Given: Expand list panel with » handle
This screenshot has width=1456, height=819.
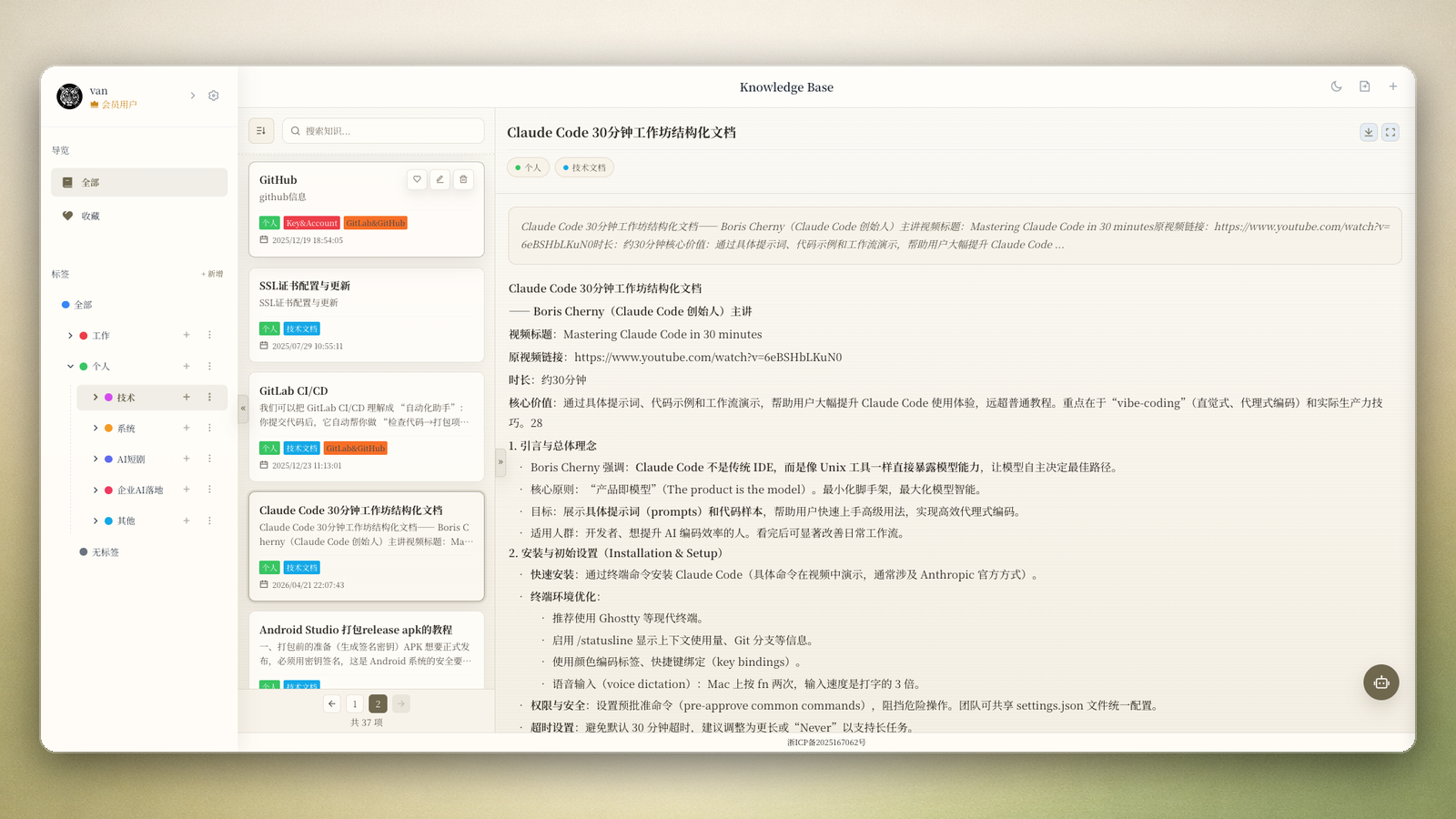Looking at the screenshot, I should (500, 462).
